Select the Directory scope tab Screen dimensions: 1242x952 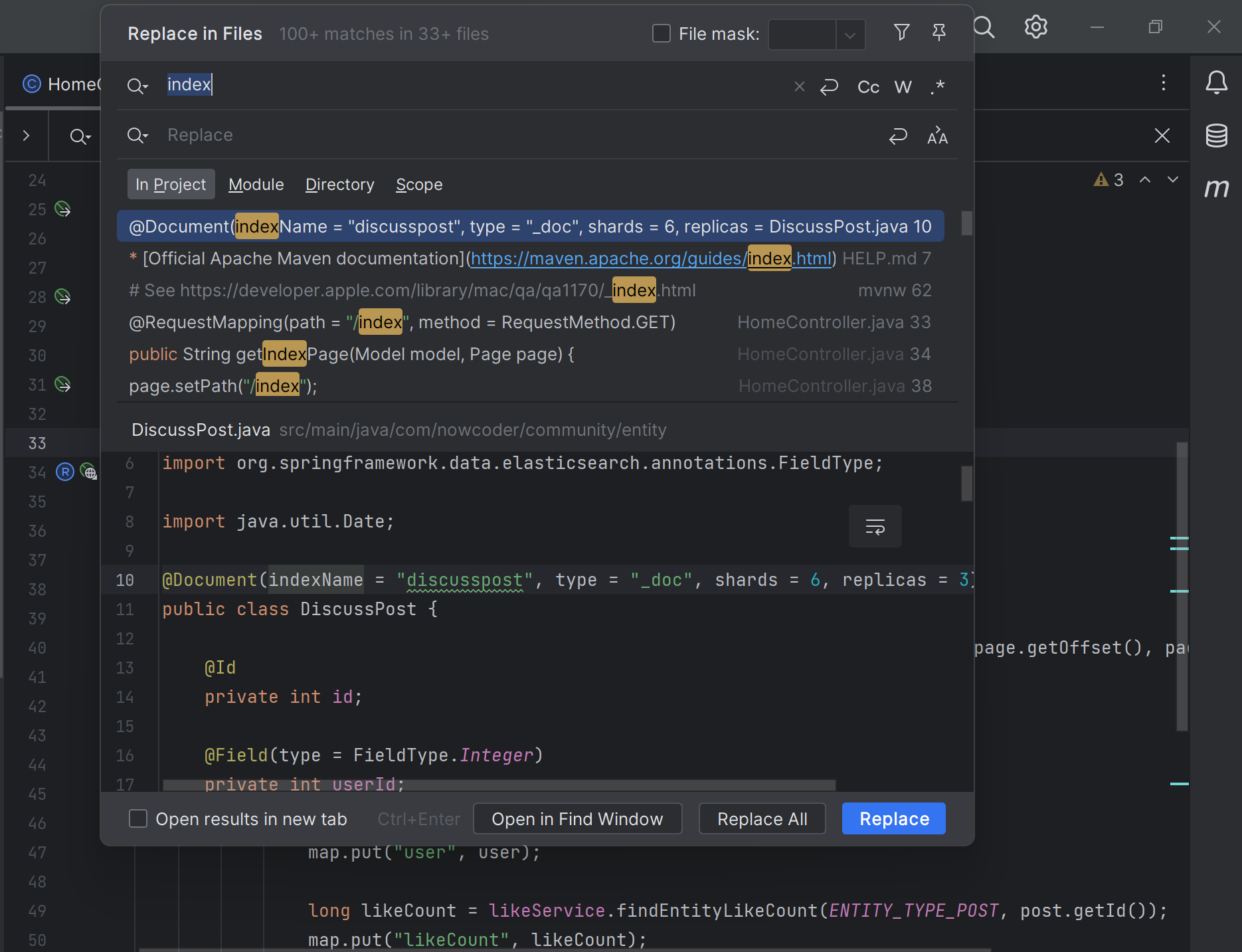[x=339, y=184]
